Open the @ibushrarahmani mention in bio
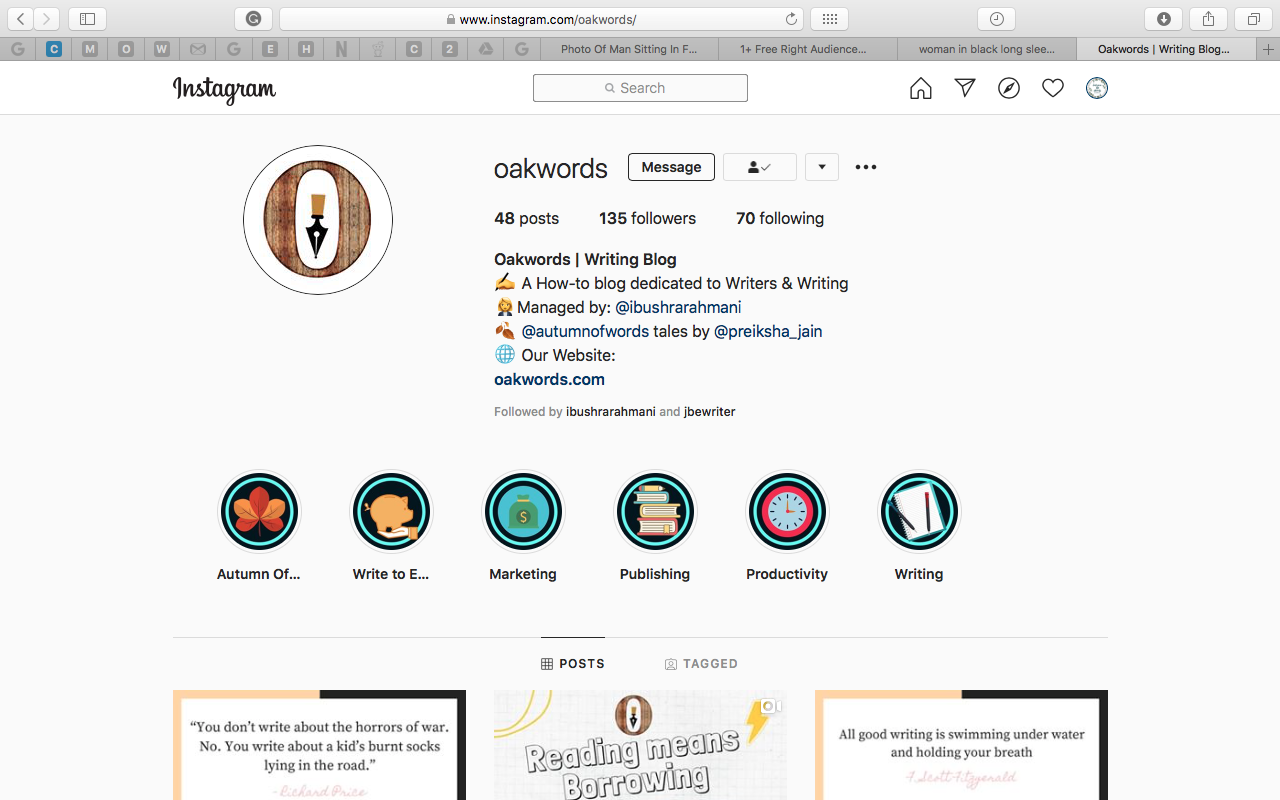The image size is (1280, 800). [678, 307]
